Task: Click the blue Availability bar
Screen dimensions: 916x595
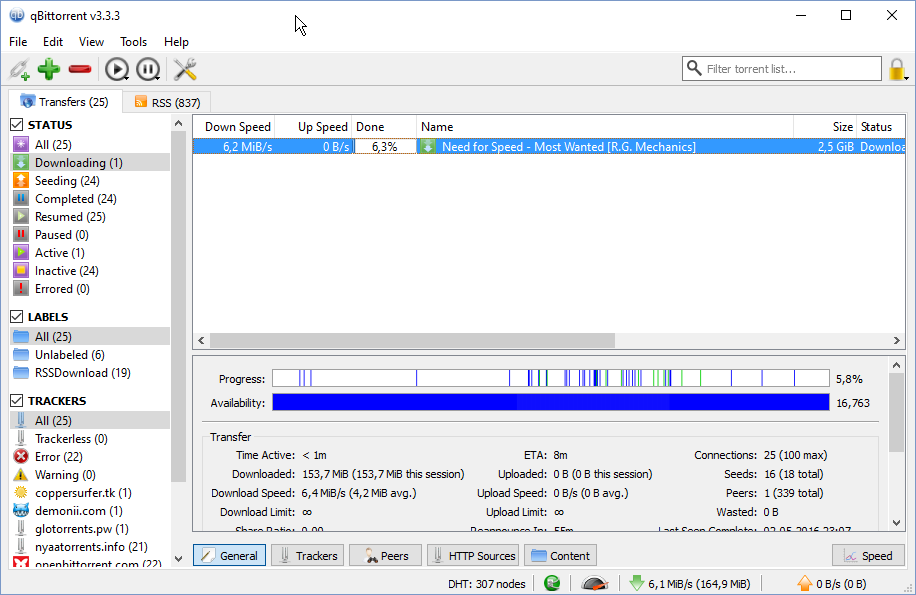Action: click(551, 402)
